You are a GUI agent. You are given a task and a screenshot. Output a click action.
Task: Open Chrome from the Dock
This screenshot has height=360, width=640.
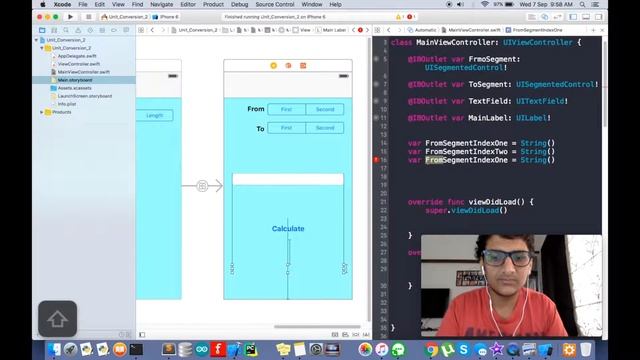click(x=431, y=349)
